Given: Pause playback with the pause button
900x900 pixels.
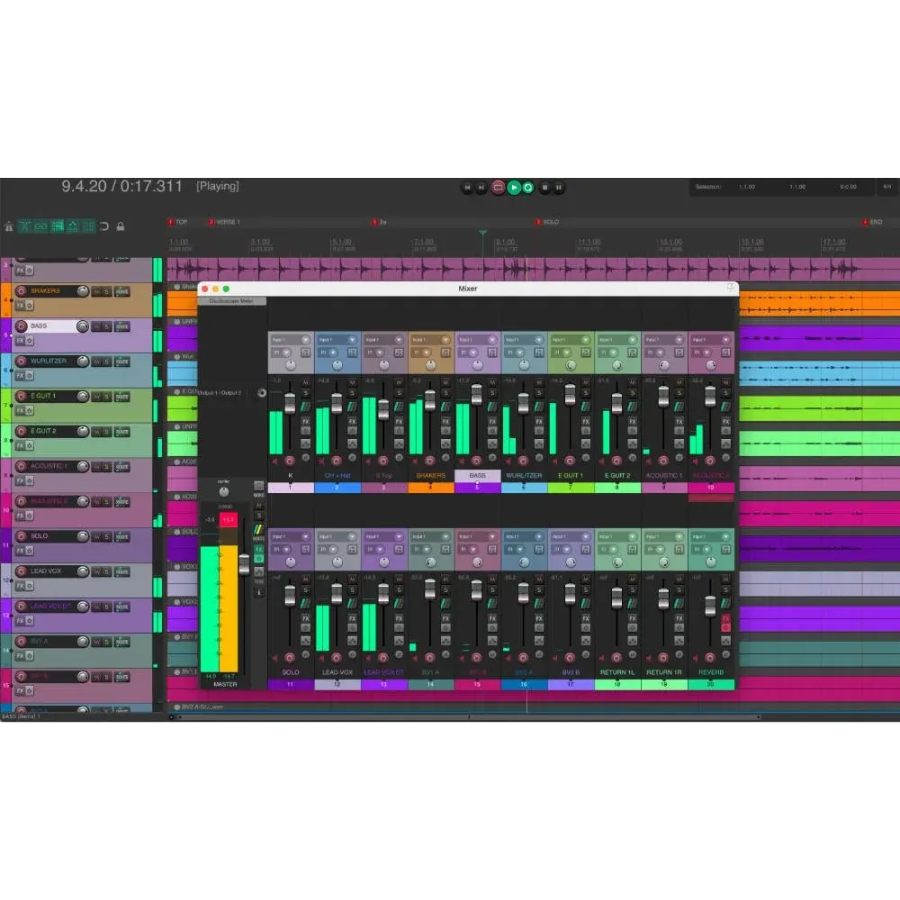Looking at the screenshot, I should (558, 187).
